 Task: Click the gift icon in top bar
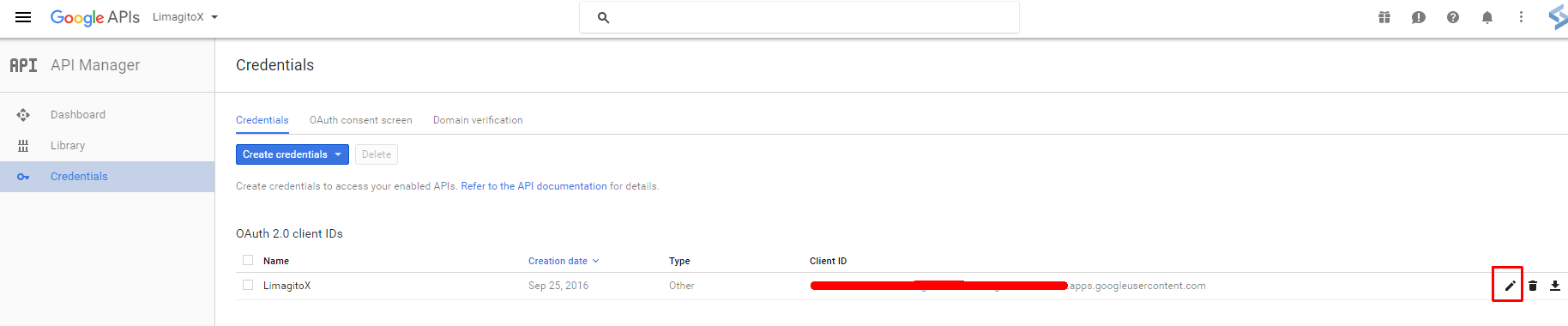[x=1384, y=17]
